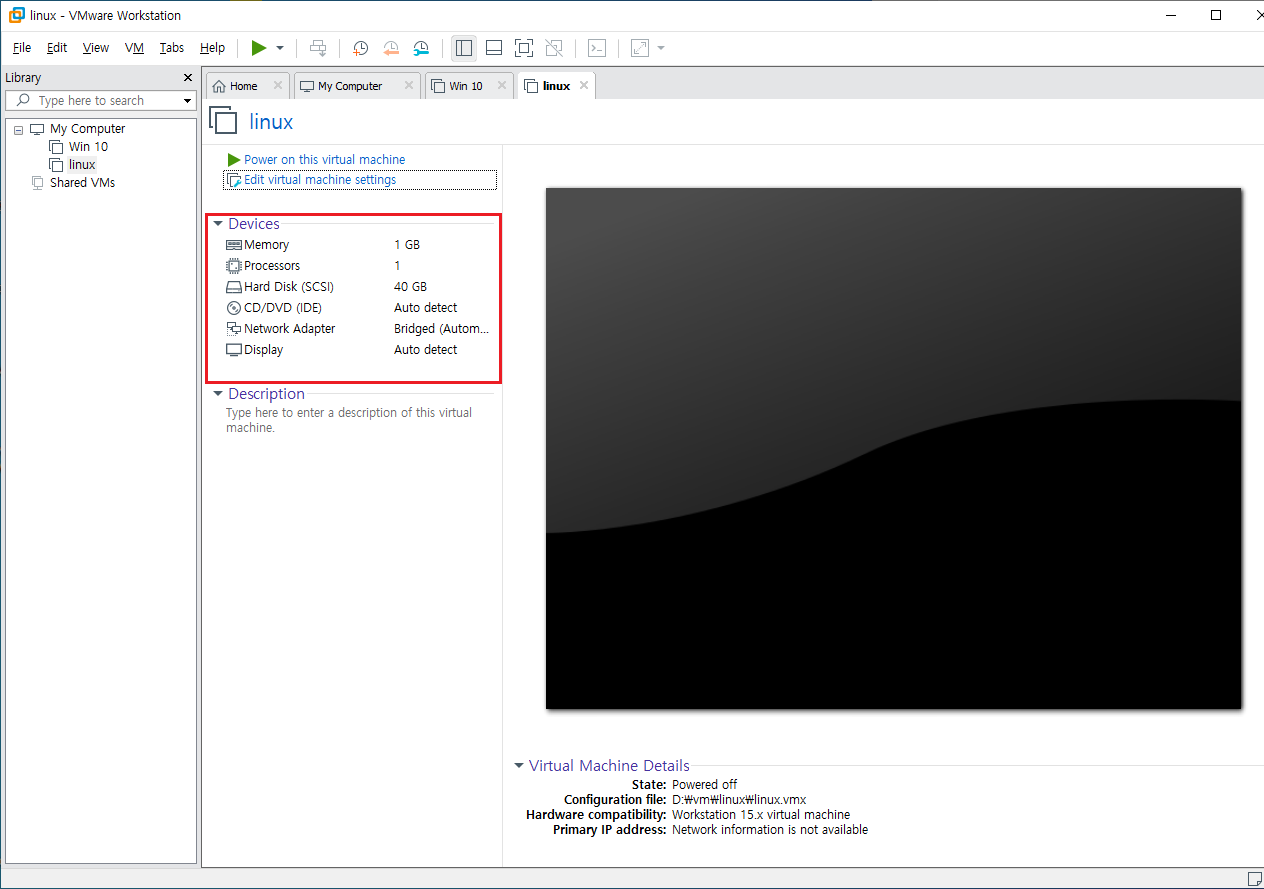This screenshot has height=889, width=1264.
Task: Open the Snapshot Manager wrench-clock icon
Action: [421, 48]
